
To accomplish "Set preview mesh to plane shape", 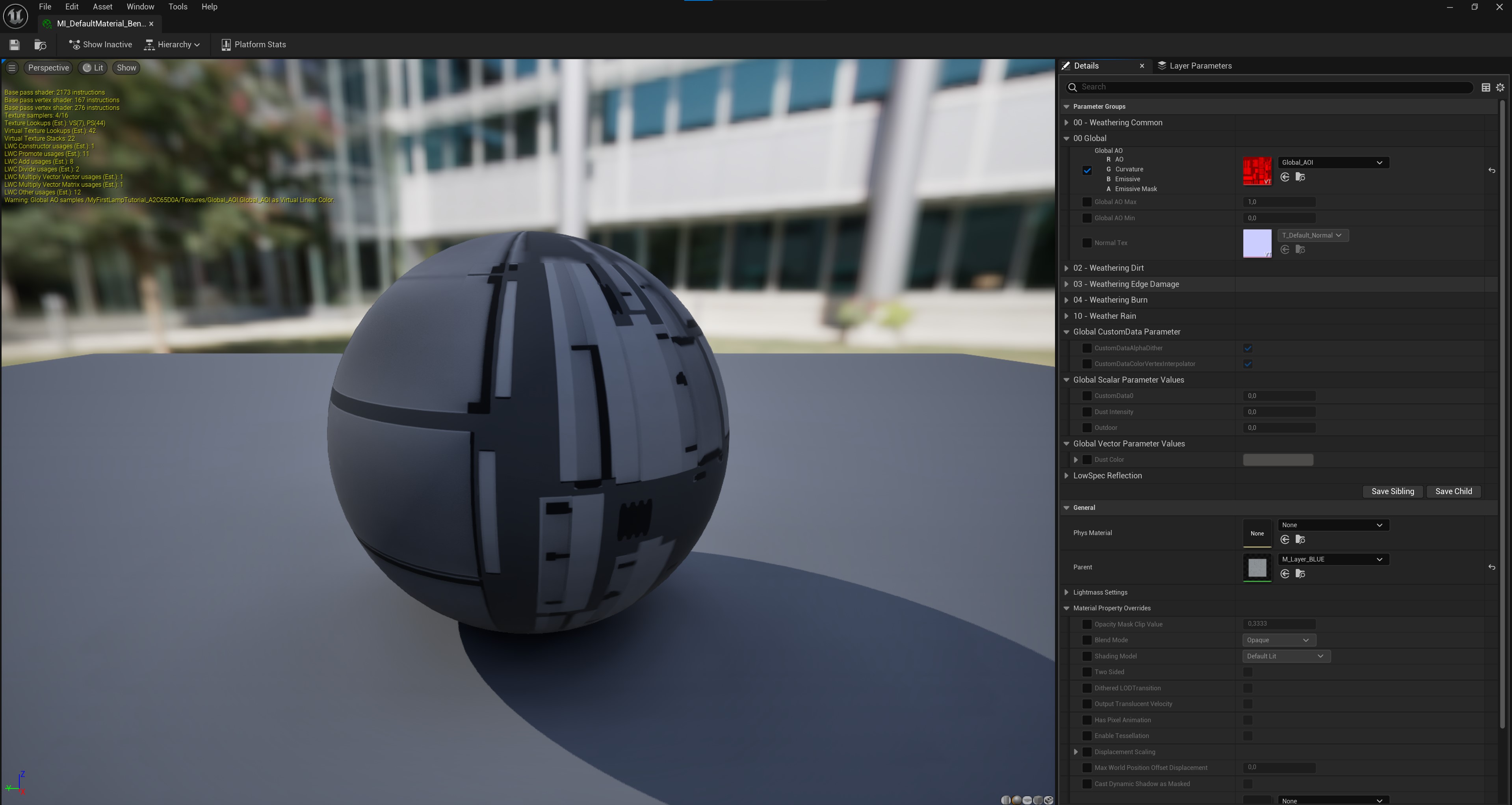I will [x=1028, y=800].
